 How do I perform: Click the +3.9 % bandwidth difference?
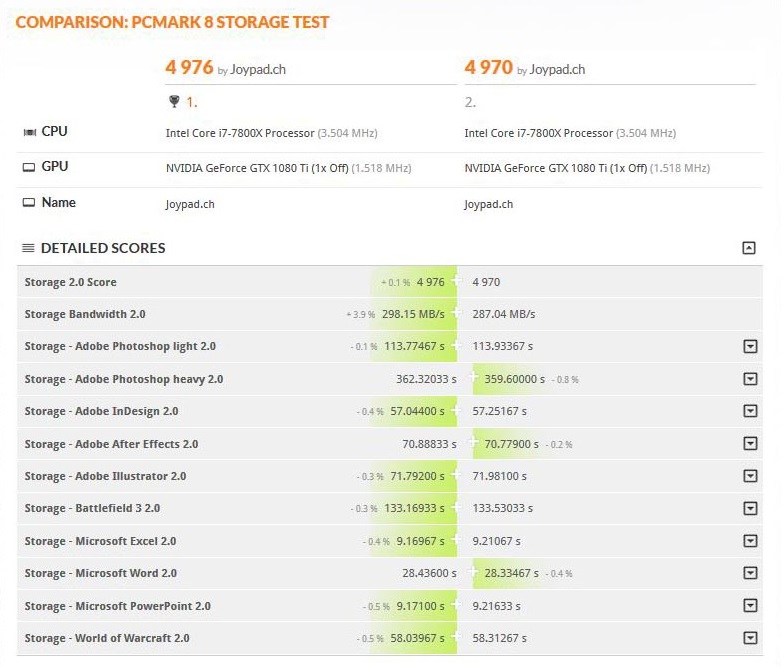click(360, 314)
